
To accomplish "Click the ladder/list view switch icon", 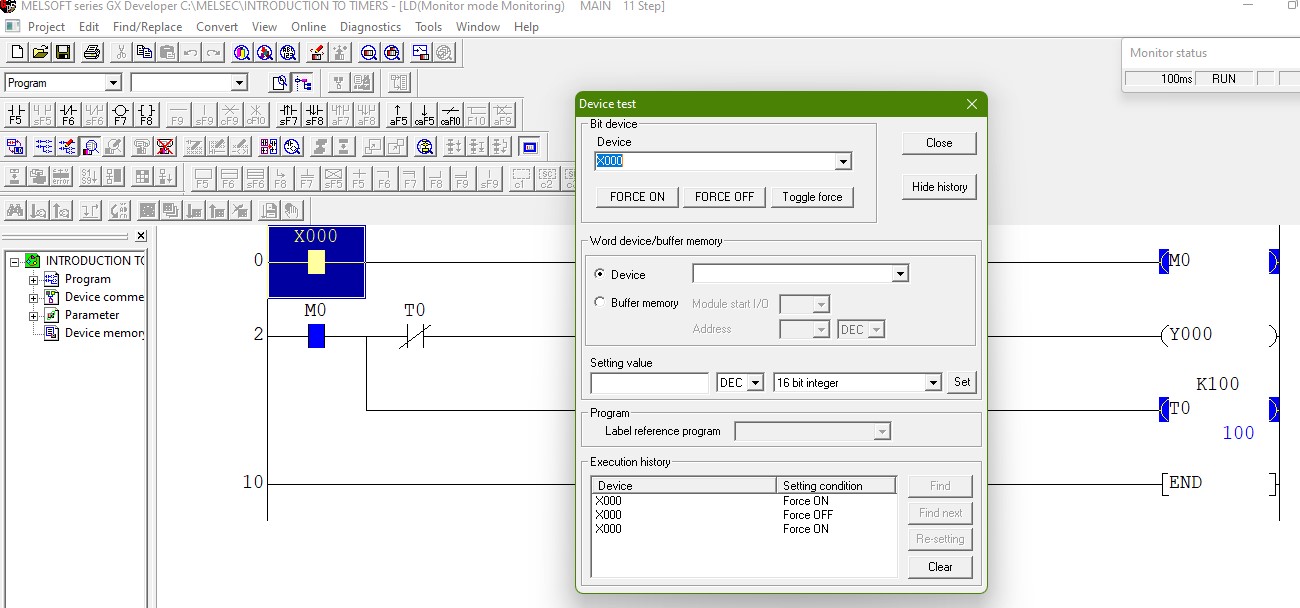I will coord(15,146).
